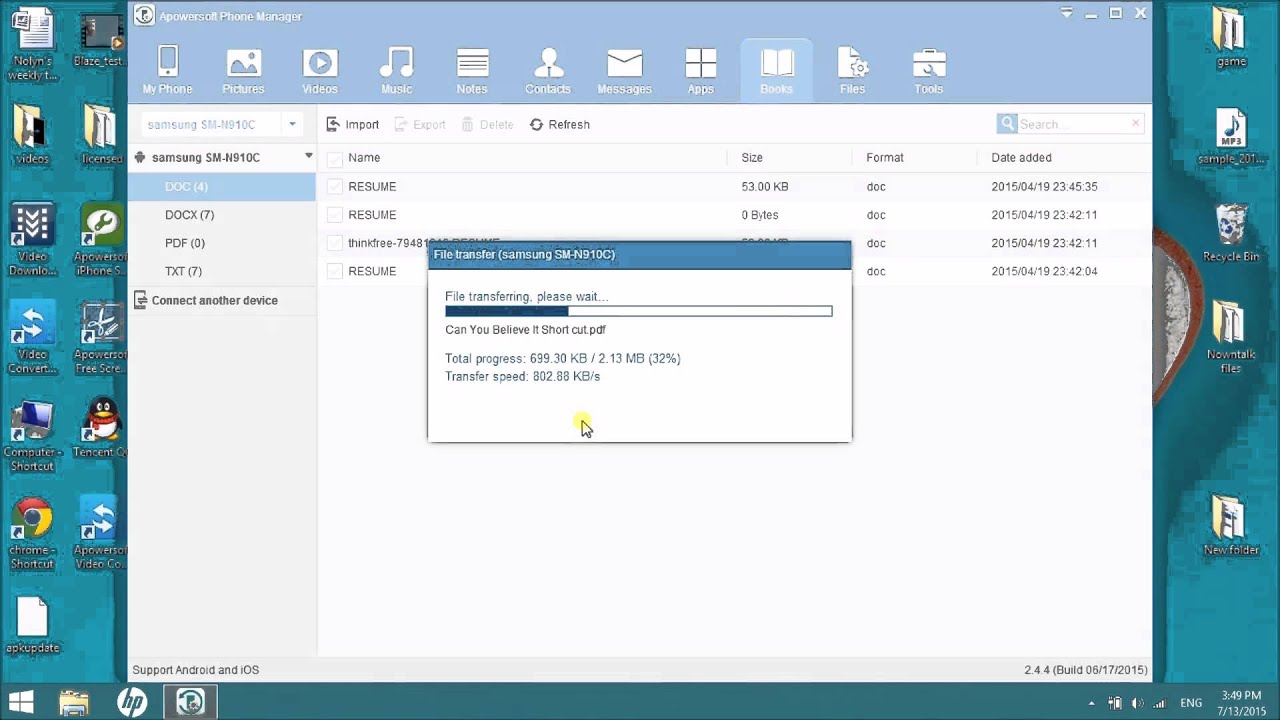This screenshot has width=1280, height=720.
Task: Click Apowersoft Phone Manager taskbar icon
Action: pyautogui.click(x=190, y=702)
